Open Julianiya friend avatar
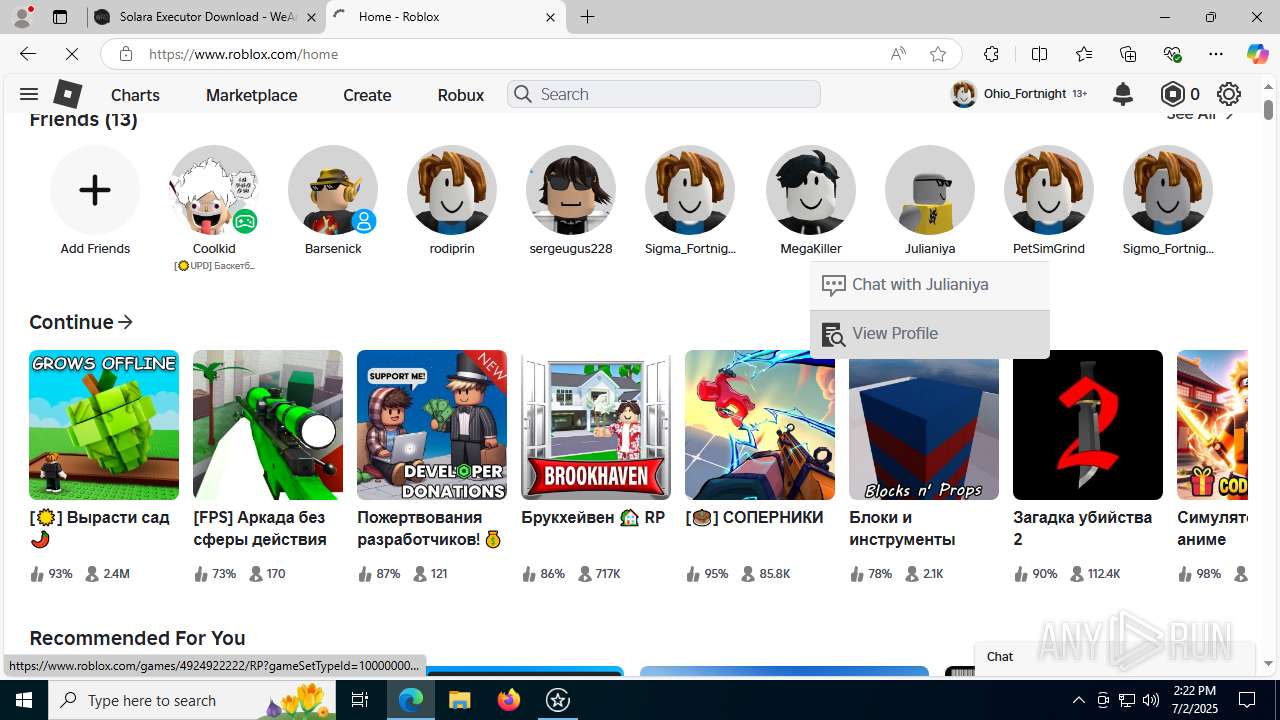 coord(930,190)
